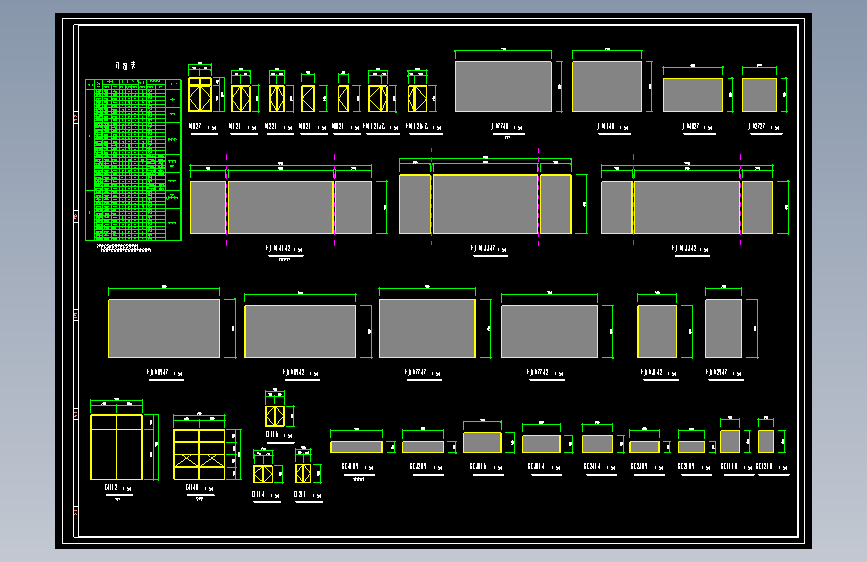This screenshot has height=562, width=867.
Task: Select the double door elevation with transom panes
Action: [200, 95]
